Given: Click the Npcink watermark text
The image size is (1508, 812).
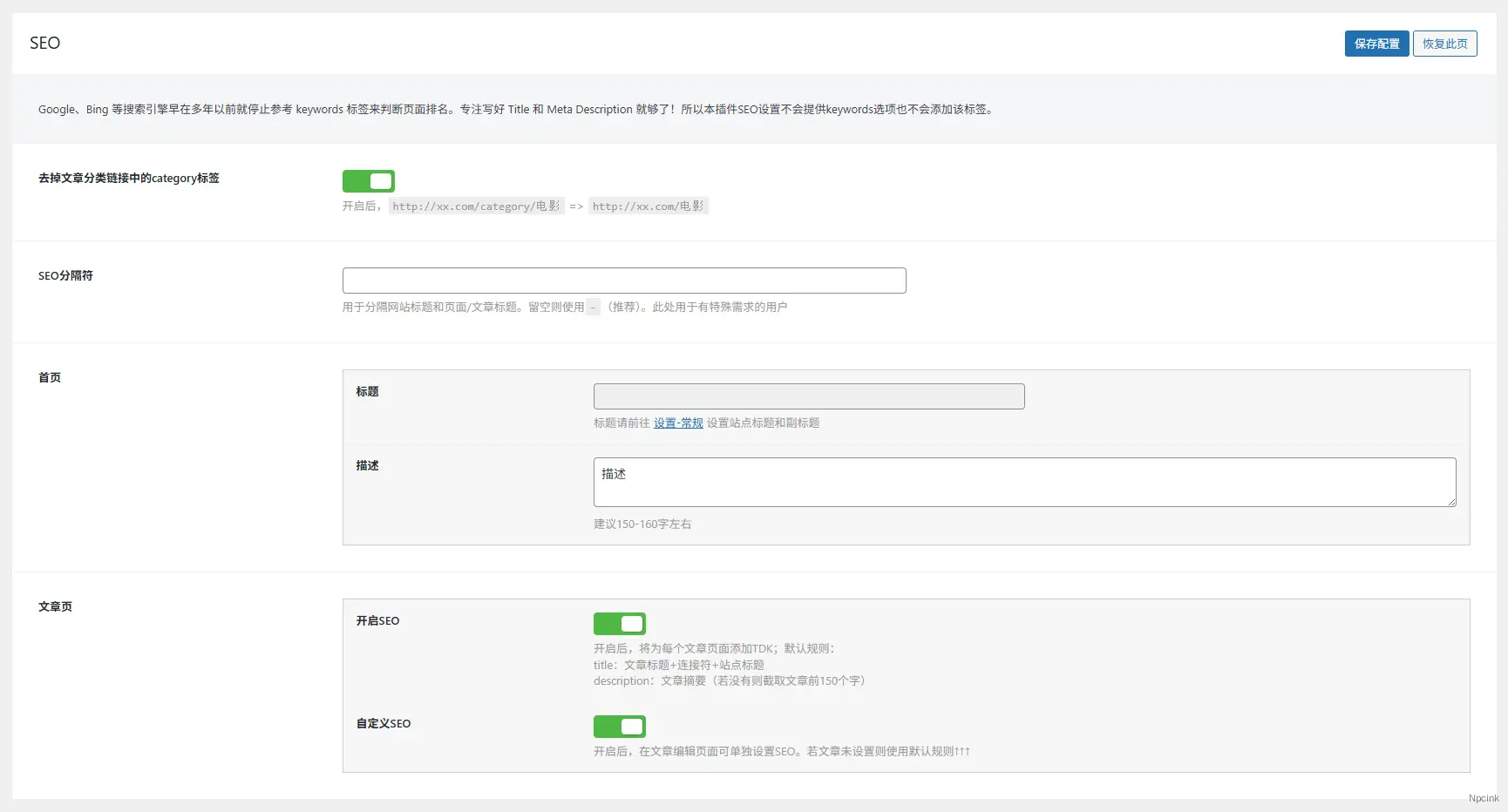Looking at the screenshot, I should pyautogui.click(x=1483, y=798).
